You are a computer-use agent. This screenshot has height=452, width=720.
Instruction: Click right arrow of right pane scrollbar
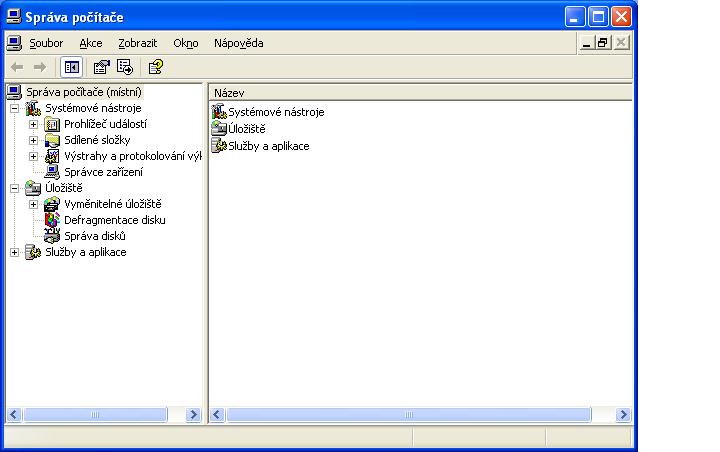[623, 415]
